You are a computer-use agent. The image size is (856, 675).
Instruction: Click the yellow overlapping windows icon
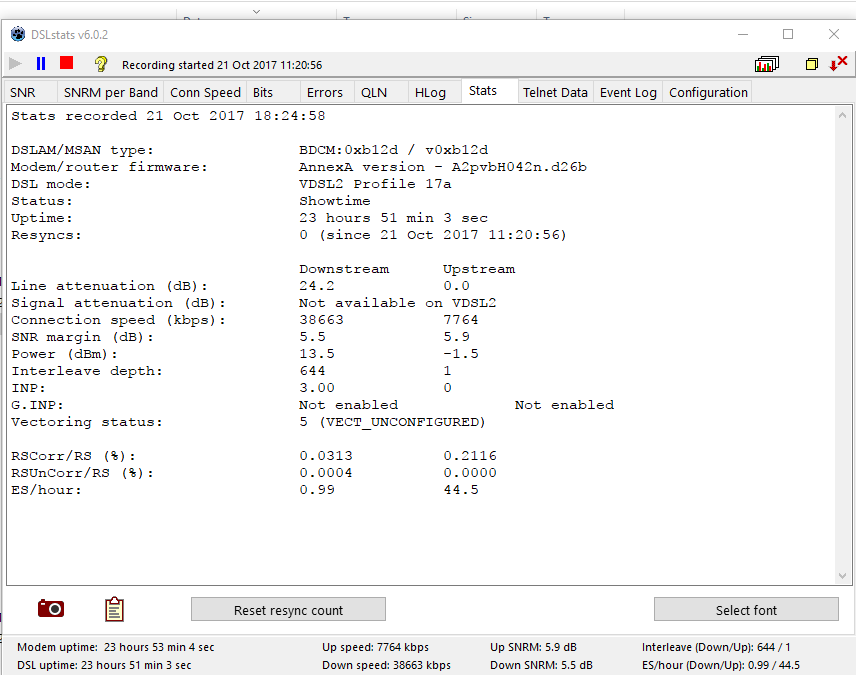[x=812, y=64]
